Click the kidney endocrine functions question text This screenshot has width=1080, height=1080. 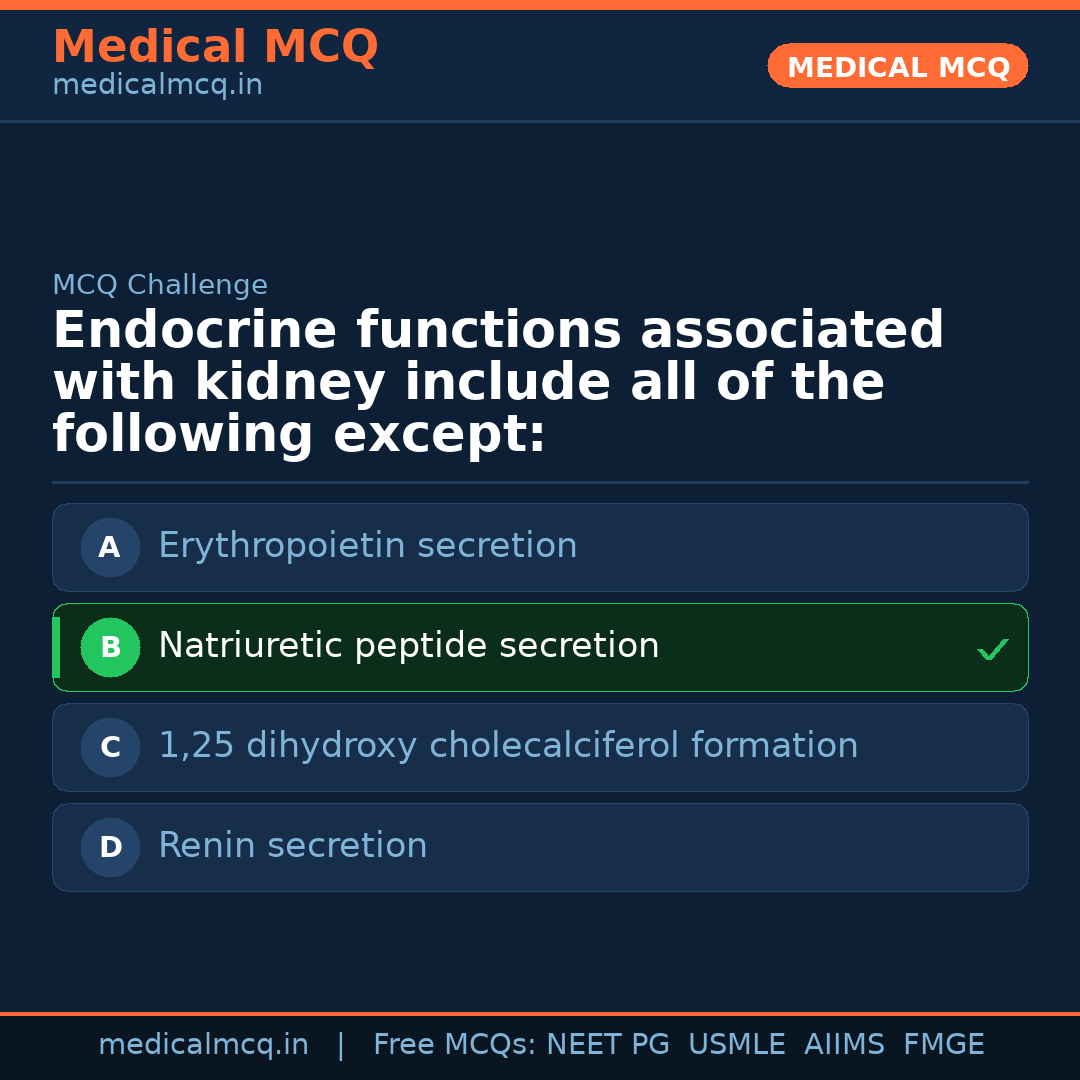pos(498,383)
